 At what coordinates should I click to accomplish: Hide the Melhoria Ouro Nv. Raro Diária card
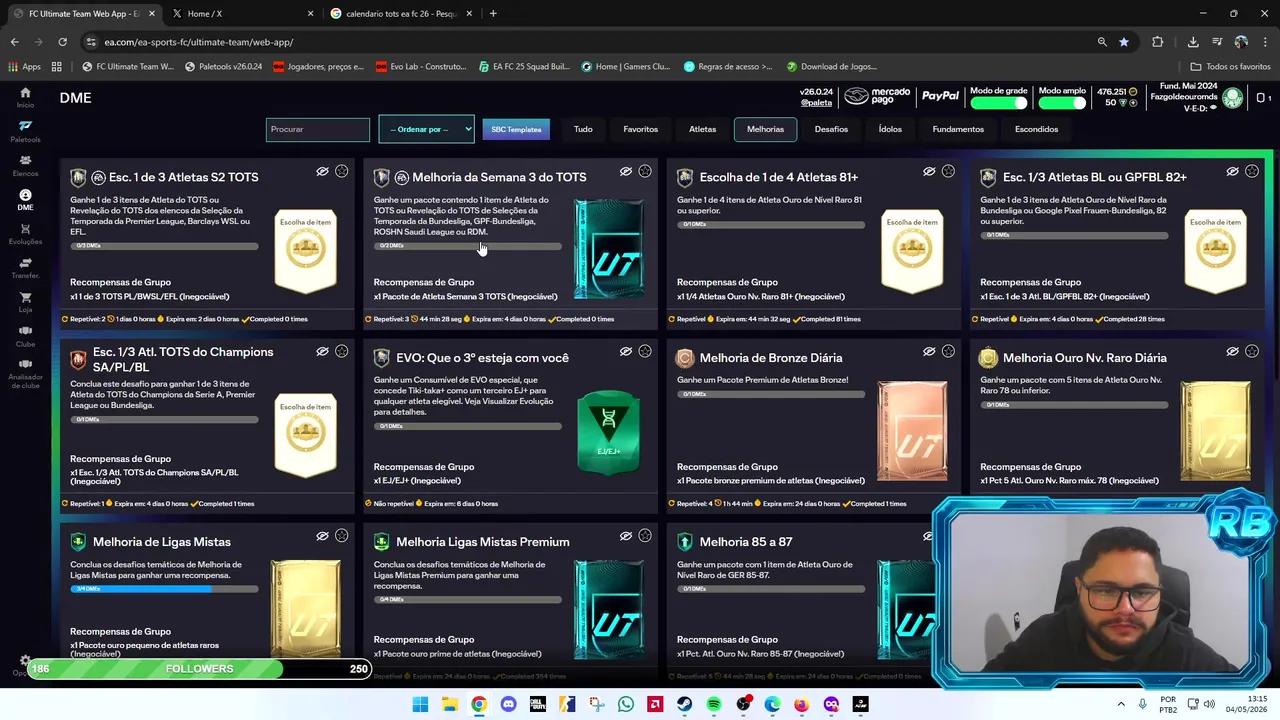click(1232, 351)
